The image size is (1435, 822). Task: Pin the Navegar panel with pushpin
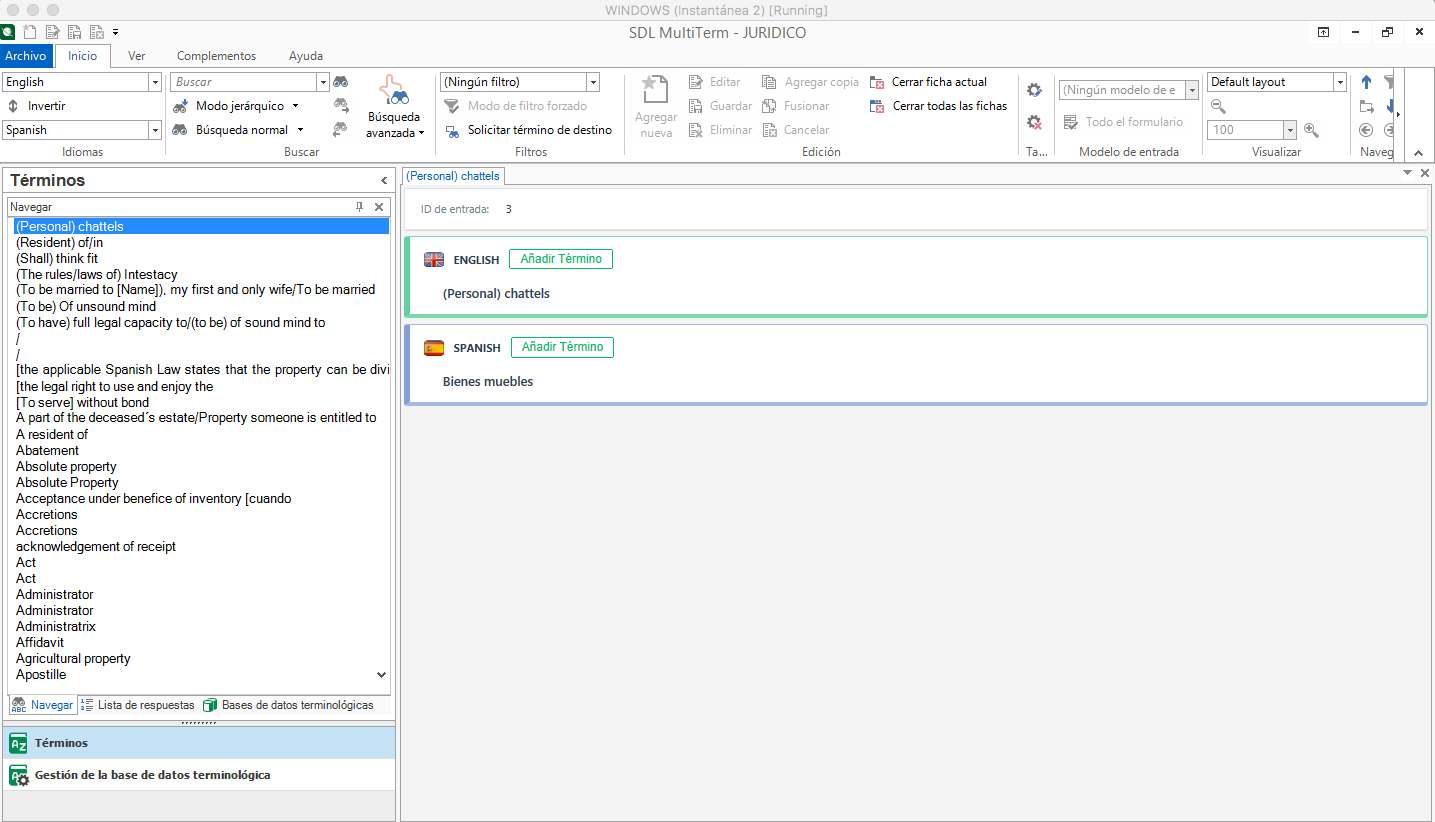click(x=360, y=207)
